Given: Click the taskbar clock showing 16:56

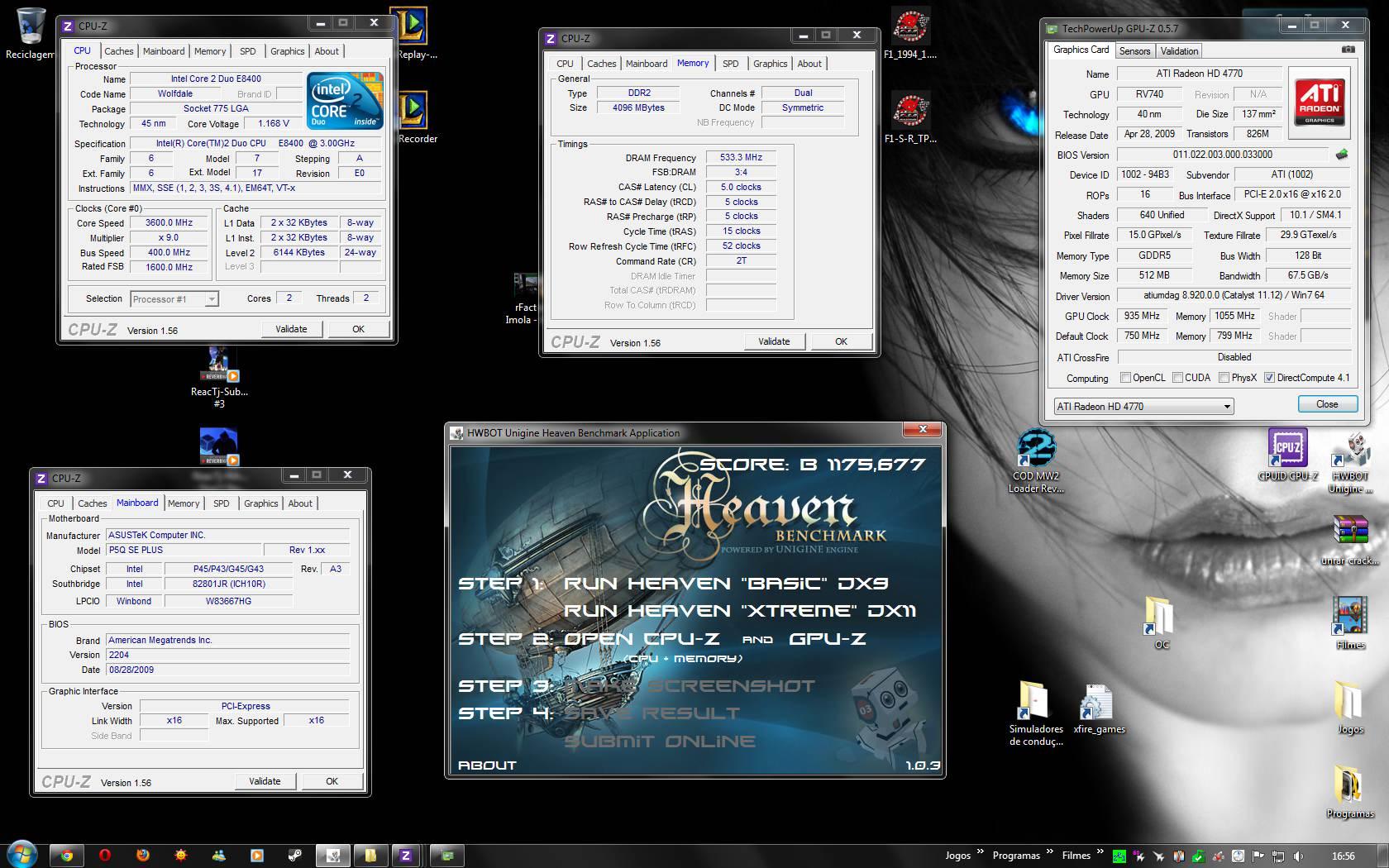Looking at the screenshot, I should point(1344,856).
